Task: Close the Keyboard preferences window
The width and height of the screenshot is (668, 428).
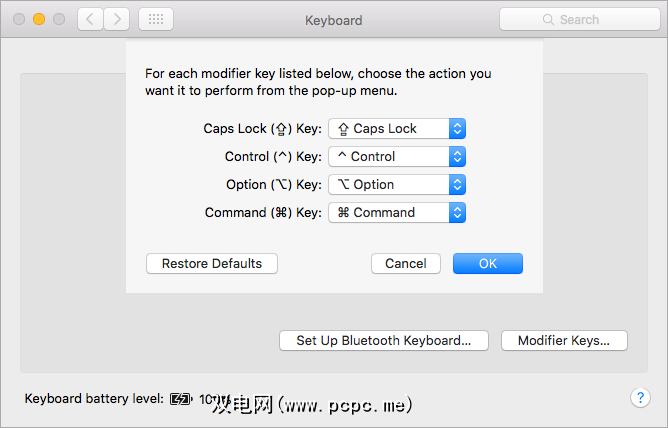Action: [x=19, y=19]
